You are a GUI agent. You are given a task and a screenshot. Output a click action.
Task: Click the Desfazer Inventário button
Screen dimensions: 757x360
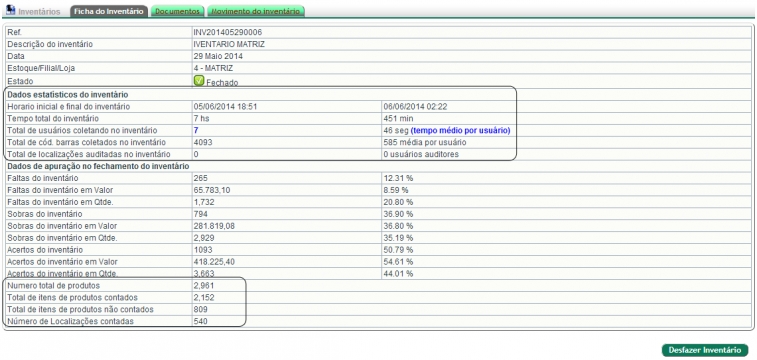coord(705,350)
